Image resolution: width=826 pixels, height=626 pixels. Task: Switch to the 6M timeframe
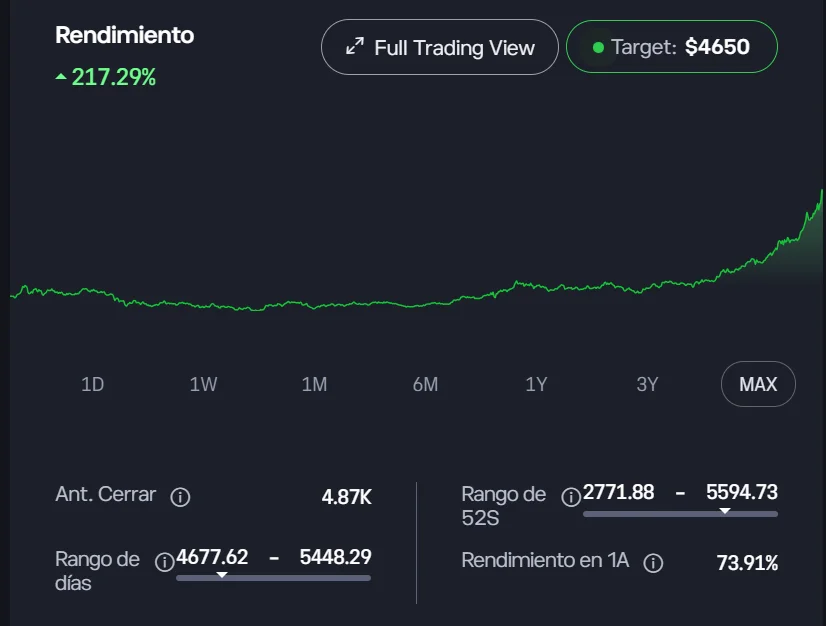[x=425, y=384]
